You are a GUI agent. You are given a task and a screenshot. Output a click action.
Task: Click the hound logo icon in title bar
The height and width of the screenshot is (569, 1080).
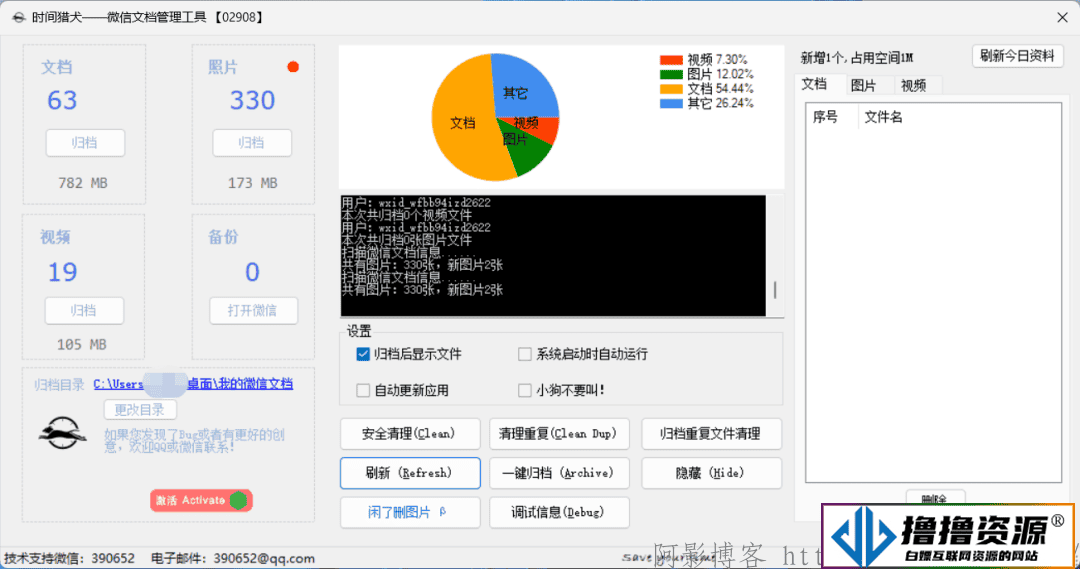point(19,17)
